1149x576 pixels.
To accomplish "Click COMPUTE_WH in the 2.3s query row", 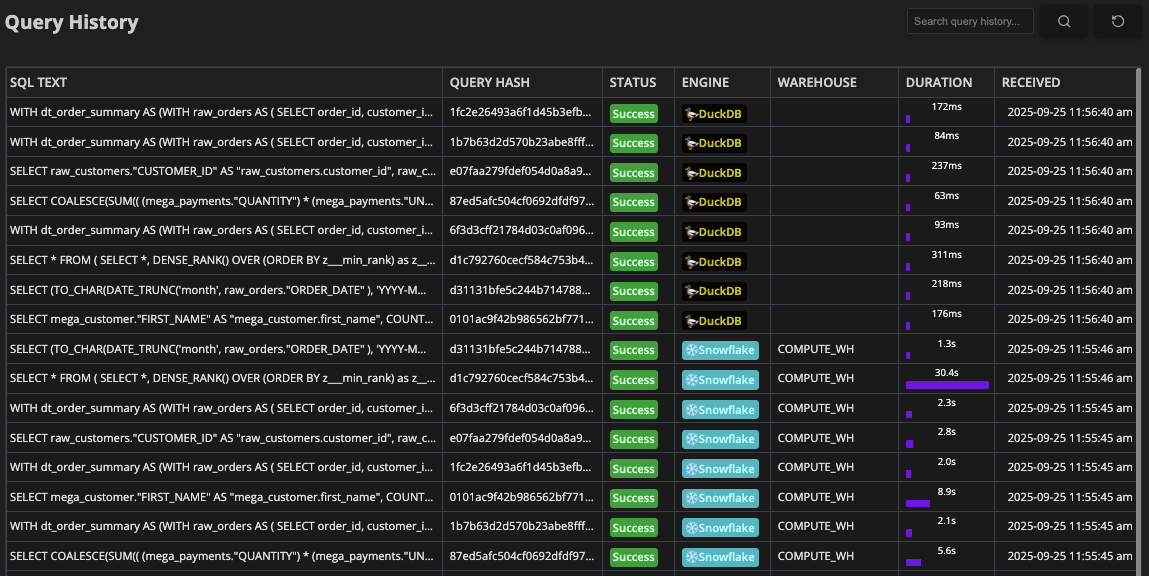I will [x=815, y=409].
